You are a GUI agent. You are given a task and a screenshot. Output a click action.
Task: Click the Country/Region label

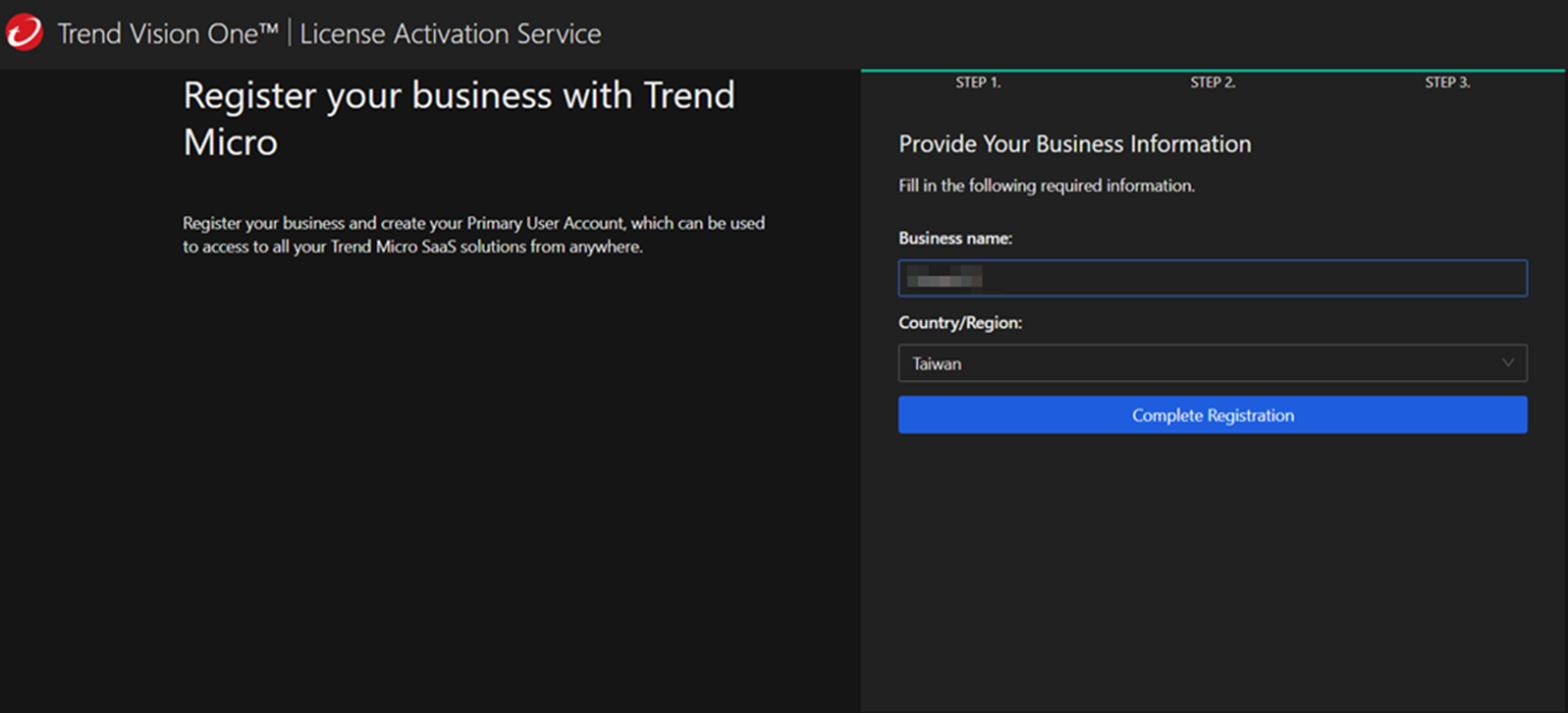[x=959, y=322]
